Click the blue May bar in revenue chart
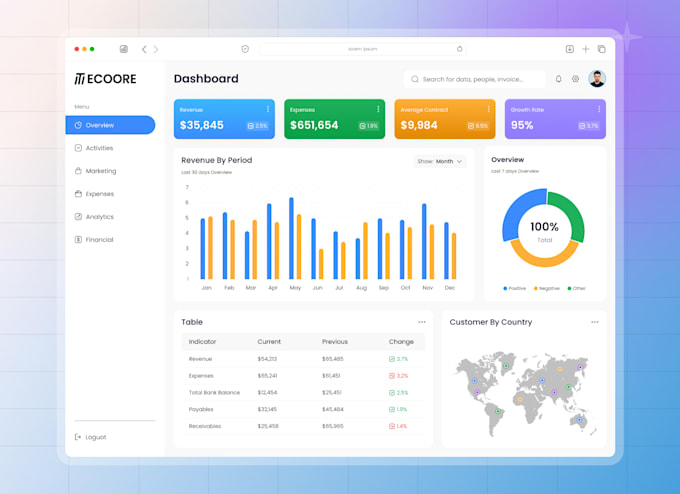This screenshot has width=680, height=494. (291, 238)
